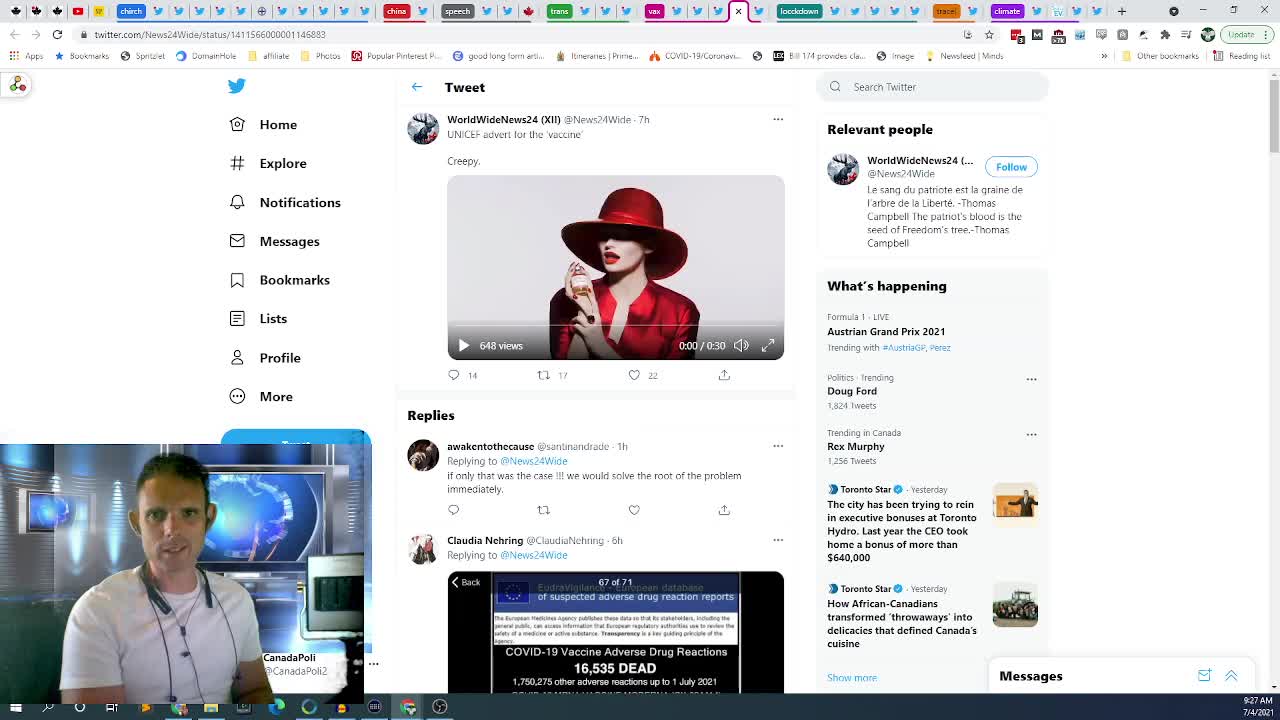Open Claudia Nehring's attached image
The height and width of the screenshot is (720, 1280).
pos(615,632)
